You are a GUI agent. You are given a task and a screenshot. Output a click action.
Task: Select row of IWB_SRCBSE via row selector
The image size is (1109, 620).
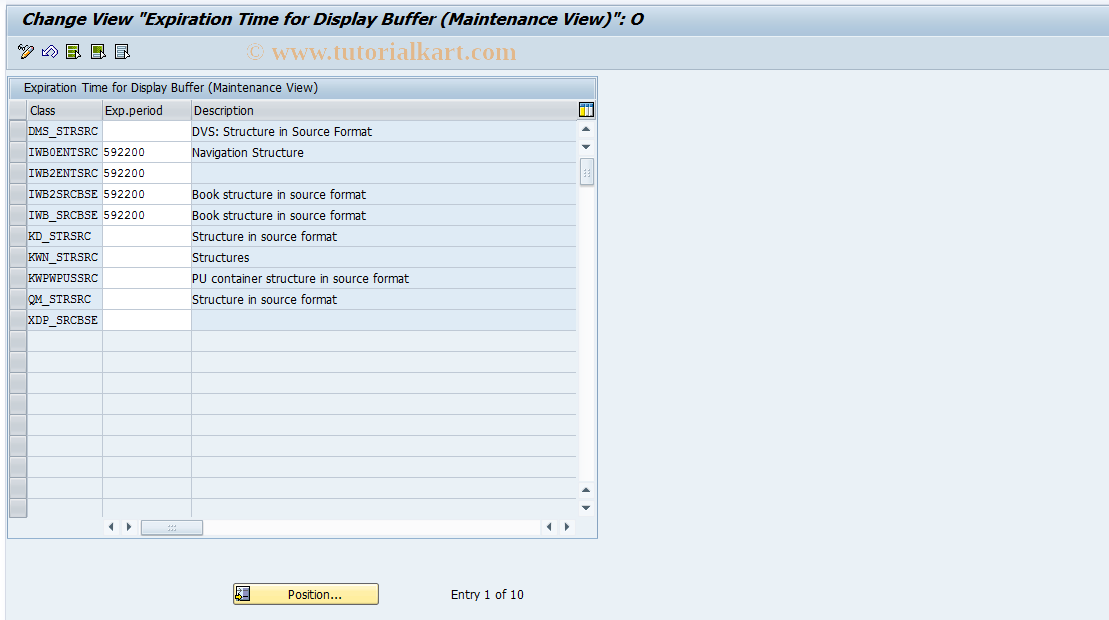click(18, 216)
